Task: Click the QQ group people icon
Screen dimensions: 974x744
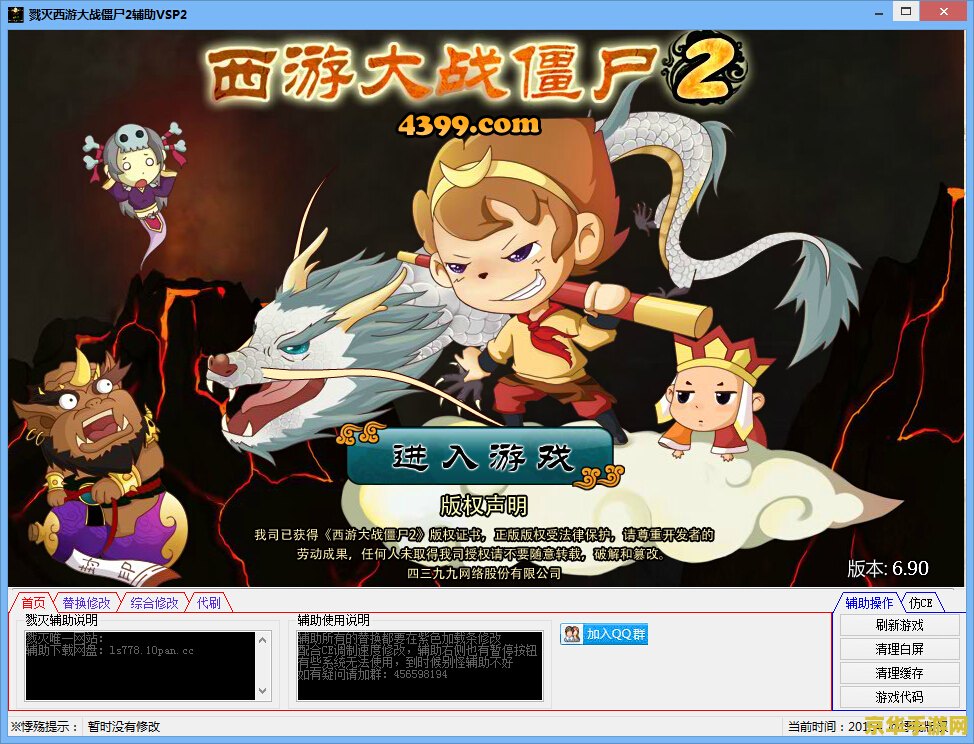Action: click(571, 634)
